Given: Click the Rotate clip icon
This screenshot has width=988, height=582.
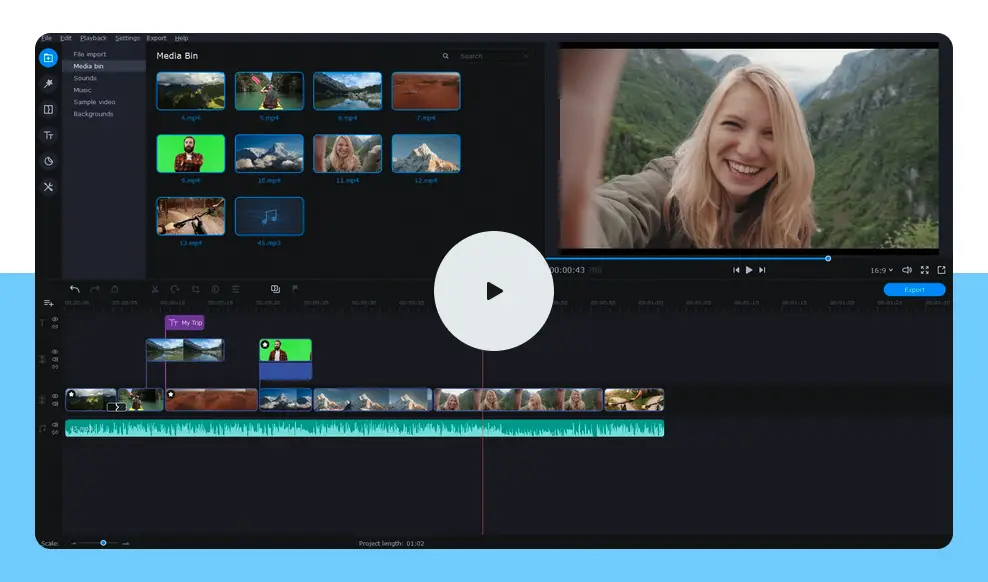Looking at the screenshot, I should (175, 289).
